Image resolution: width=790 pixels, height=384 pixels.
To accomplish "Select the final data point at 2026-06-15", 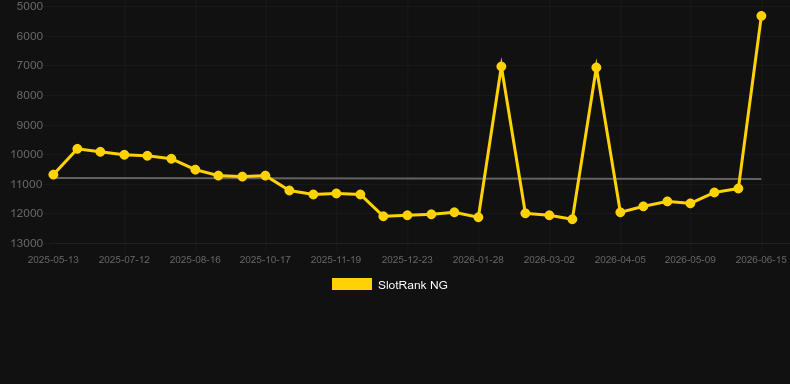I will click(761, 16).
